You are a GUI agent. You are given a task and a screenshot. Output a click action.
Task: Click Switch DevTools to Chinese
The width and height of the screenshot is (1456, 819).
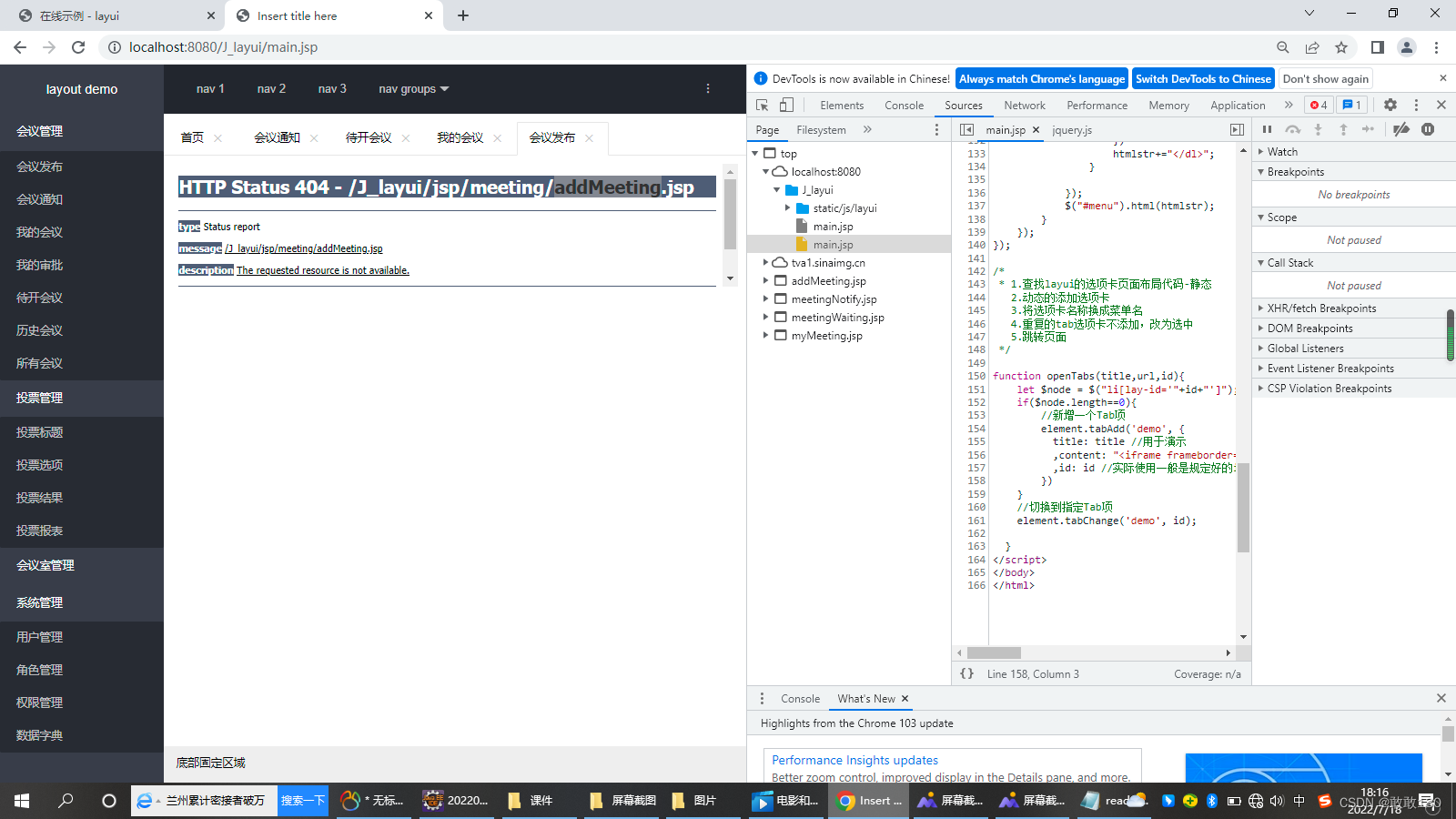[1203, 79]
